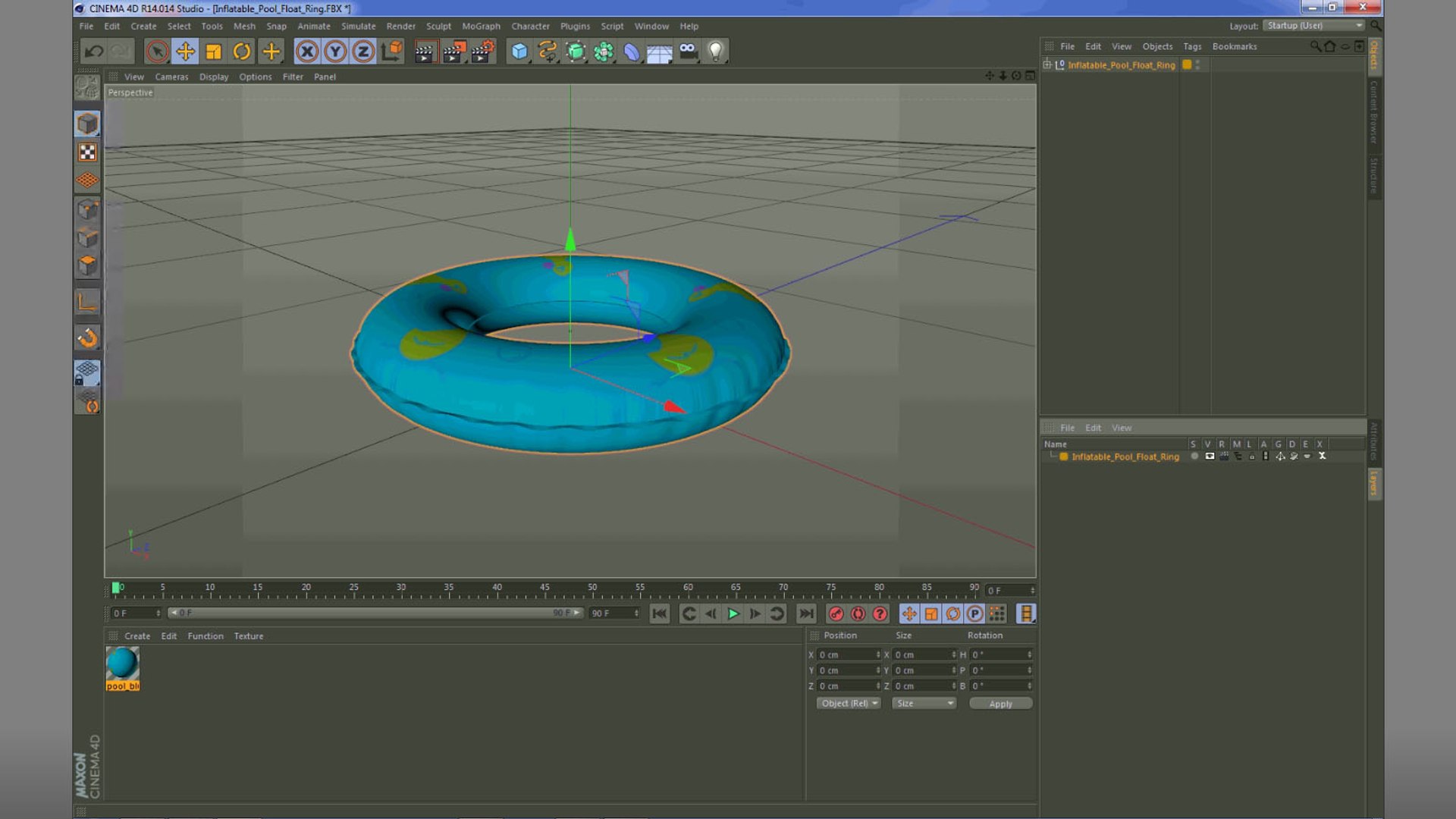This screenshot has height=819, width=1456.
Task: Expand the Inflatable_Pool_Float_Ring object tree
Action: click(x=1047, y=65)
